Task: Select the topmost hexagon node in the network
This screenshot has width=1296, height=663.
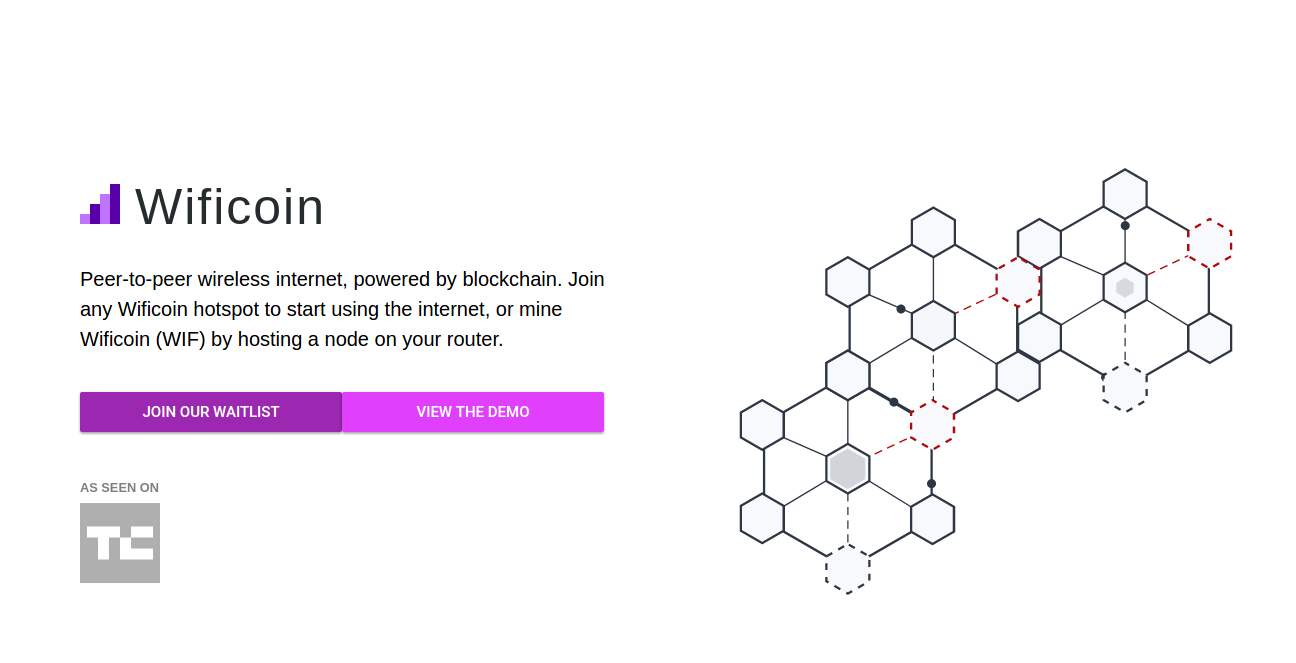Action: coord(1125,193)
